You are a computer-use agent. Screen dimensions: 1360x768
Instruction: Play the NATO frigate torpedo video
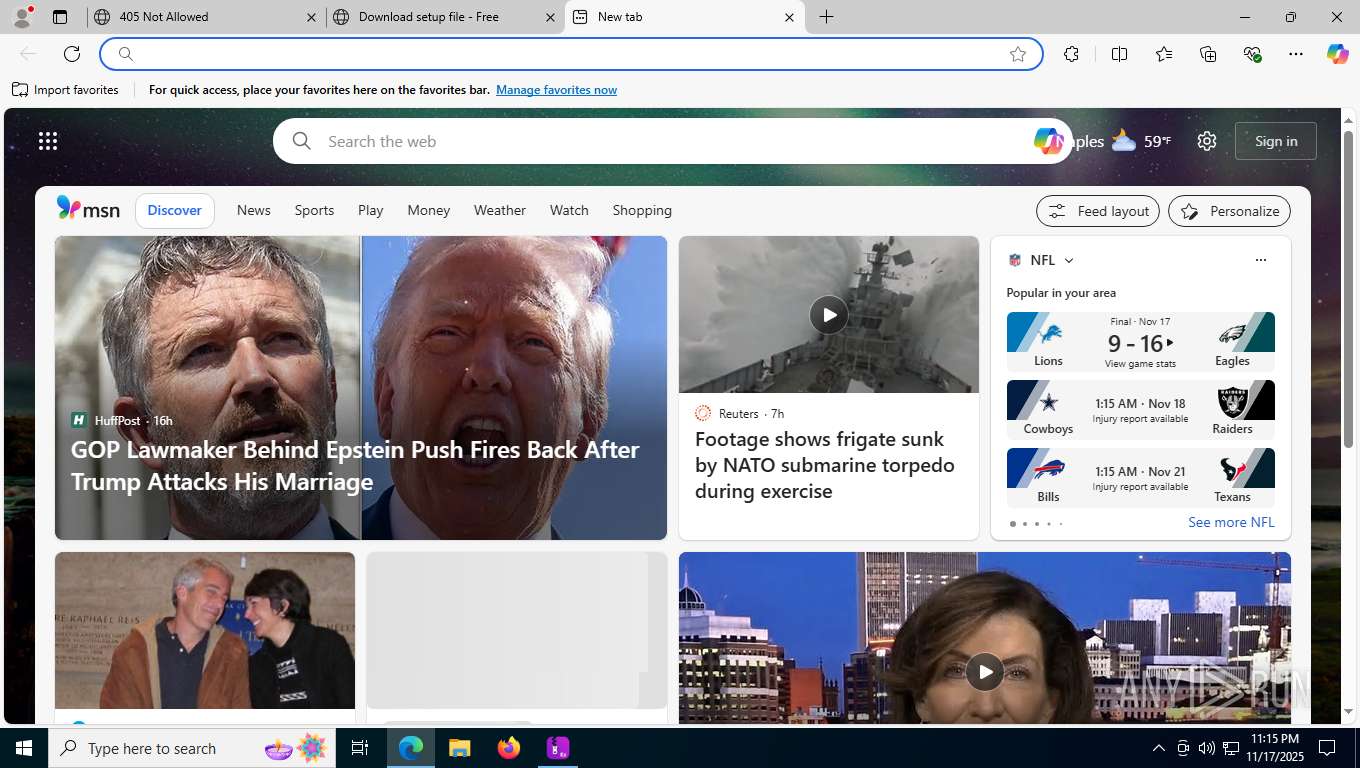click(828, 315)
